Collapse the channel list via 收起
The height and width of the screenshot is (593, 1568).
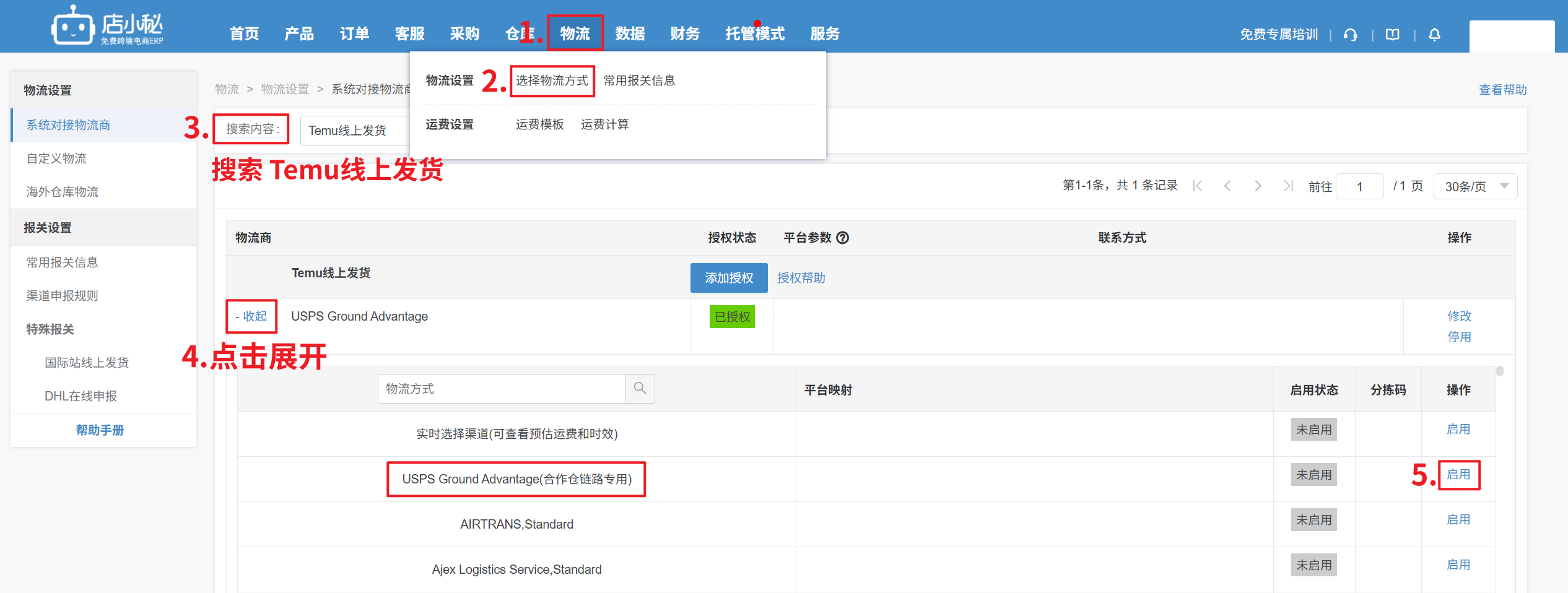(x=251, y=316)
